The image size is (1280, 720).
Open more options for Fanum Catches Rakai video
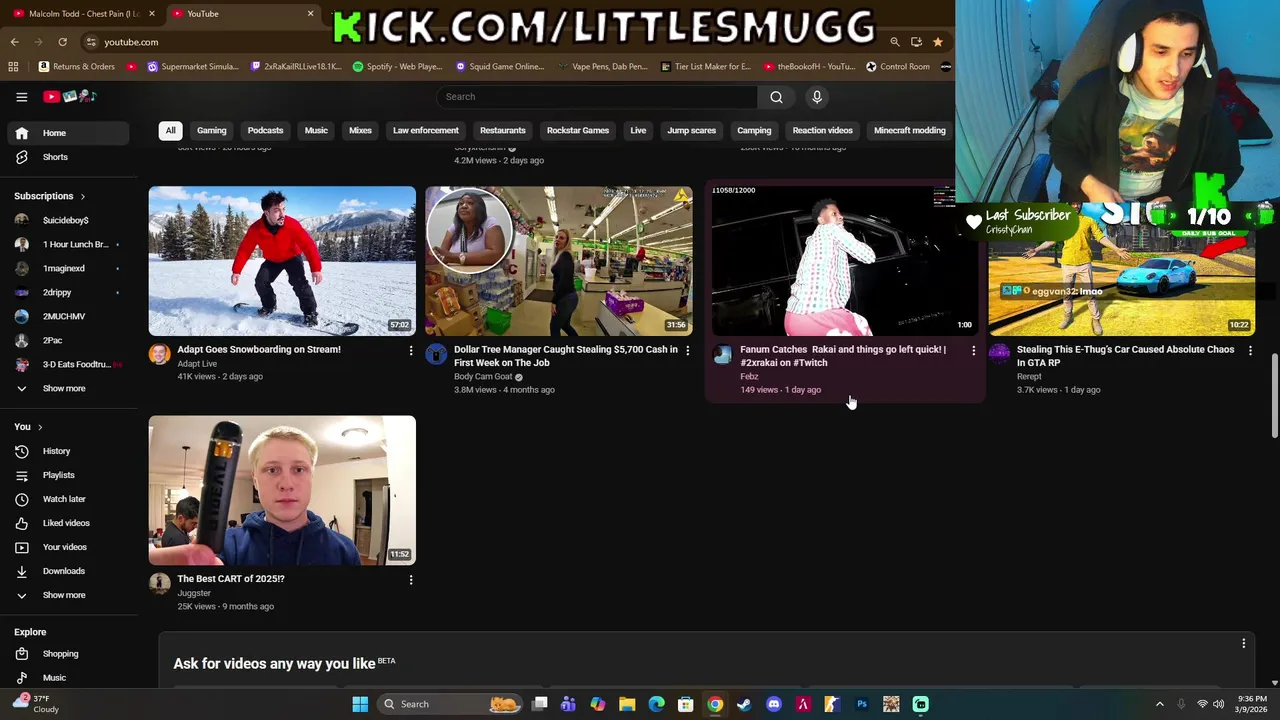point(973,350)
